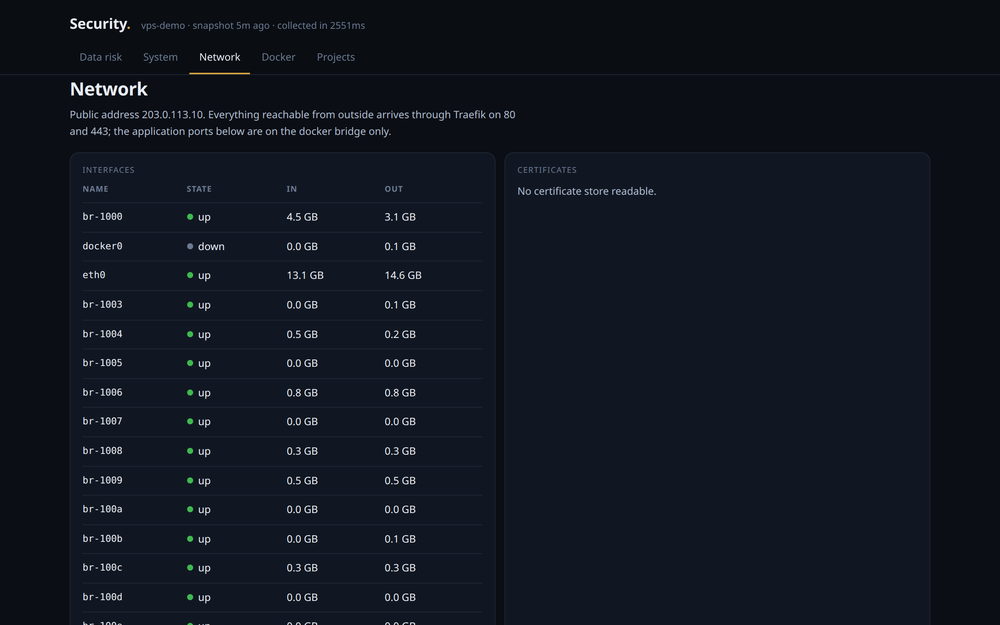Click the 4.5 GB IN value for br-1000
The image size is (1000, 625).
point(302,217)
